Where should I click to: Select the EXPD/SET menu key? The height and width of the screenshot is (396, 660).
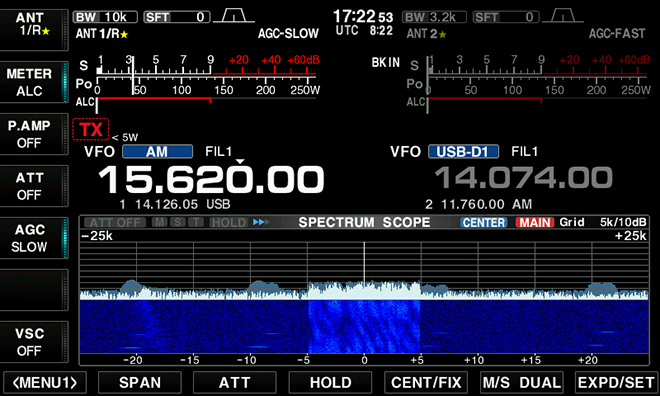616,383
